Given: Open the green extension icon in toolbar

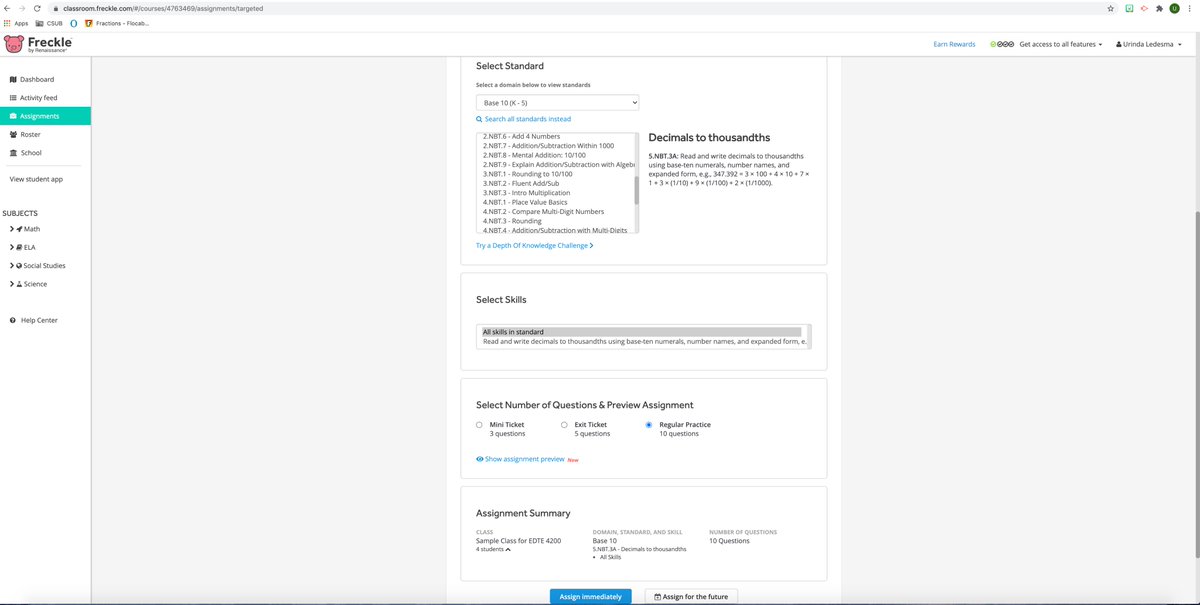Looking at the screenshot, I should pyautogui.click(x=1129, y=8).
